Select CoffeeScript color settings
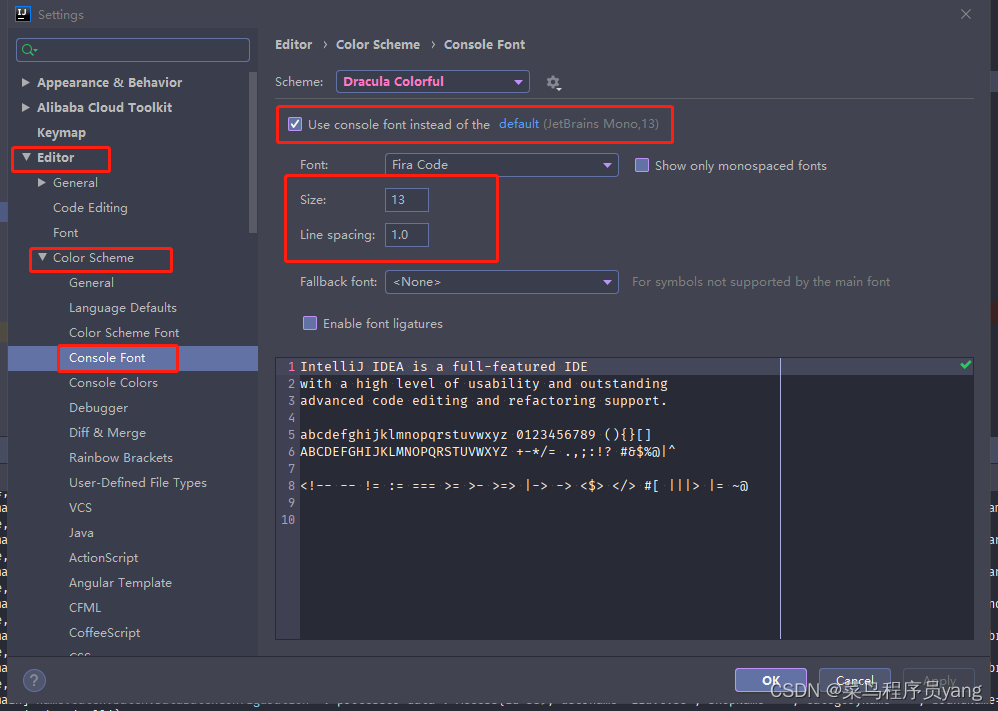Image resolution: width=998 pixels, height=711 pixels. (104, 633)
